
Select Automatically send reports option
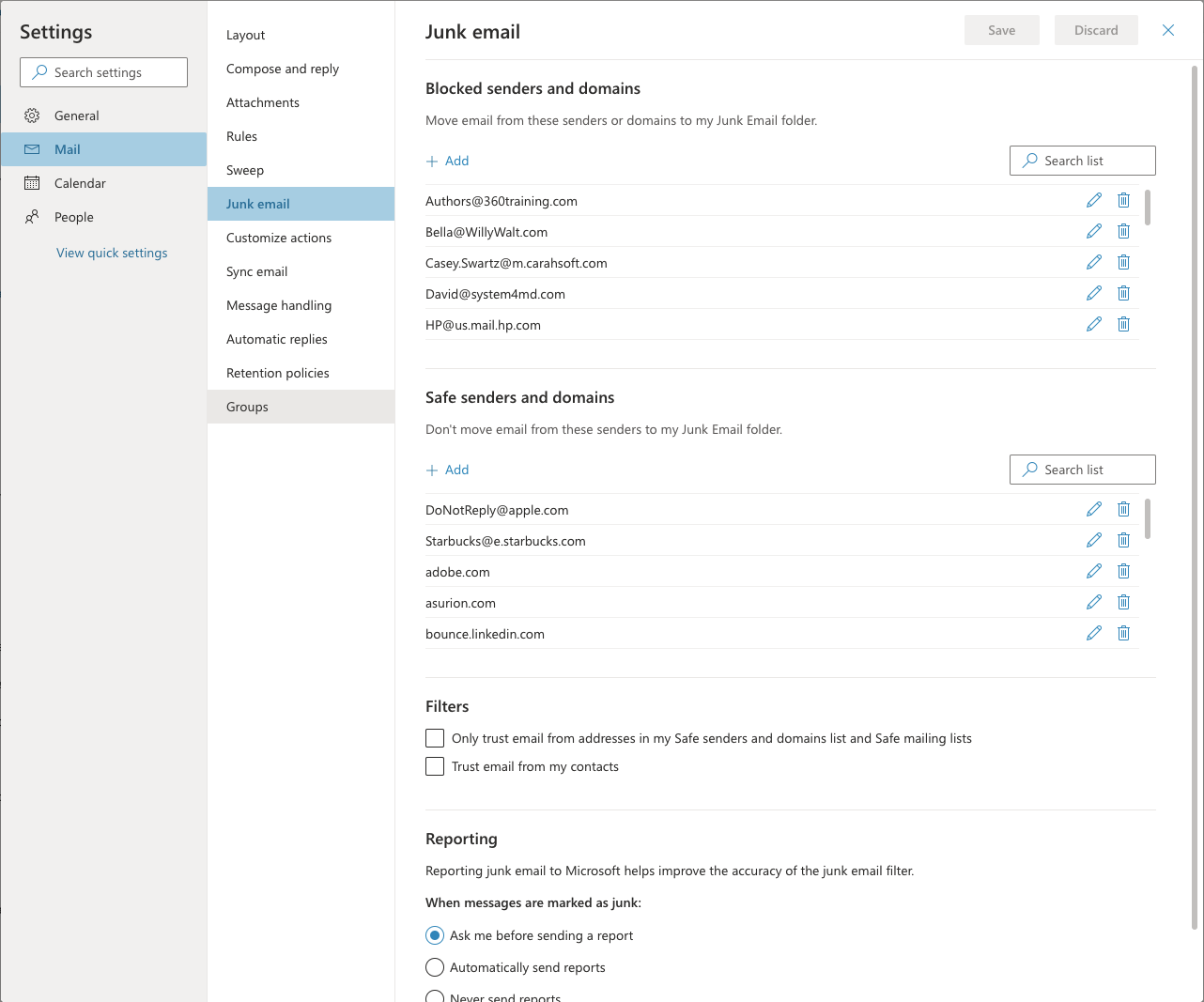coord(435,967)
